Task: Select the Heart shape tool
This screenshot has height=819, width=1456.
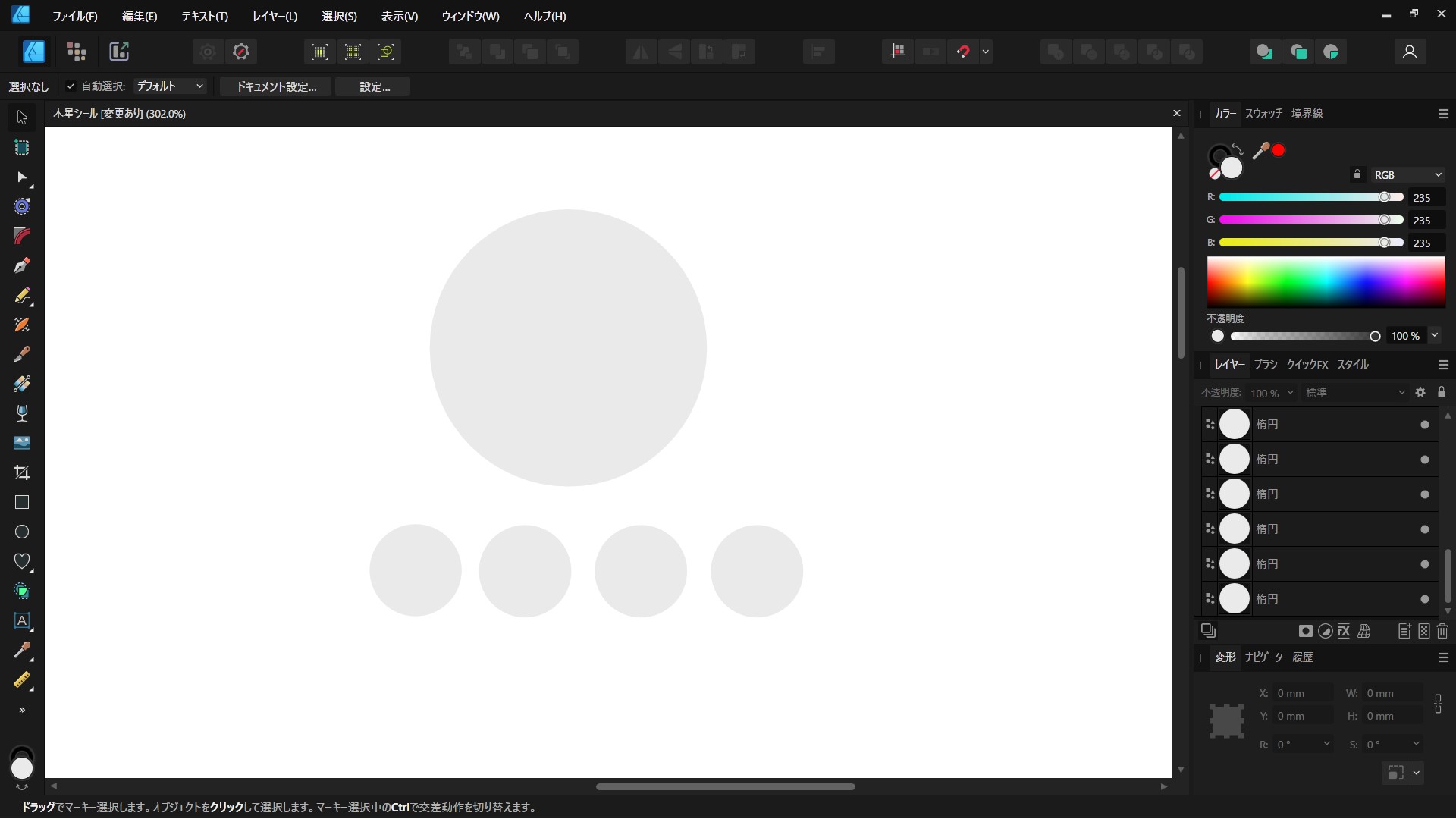Action: [x=22, y=561]
